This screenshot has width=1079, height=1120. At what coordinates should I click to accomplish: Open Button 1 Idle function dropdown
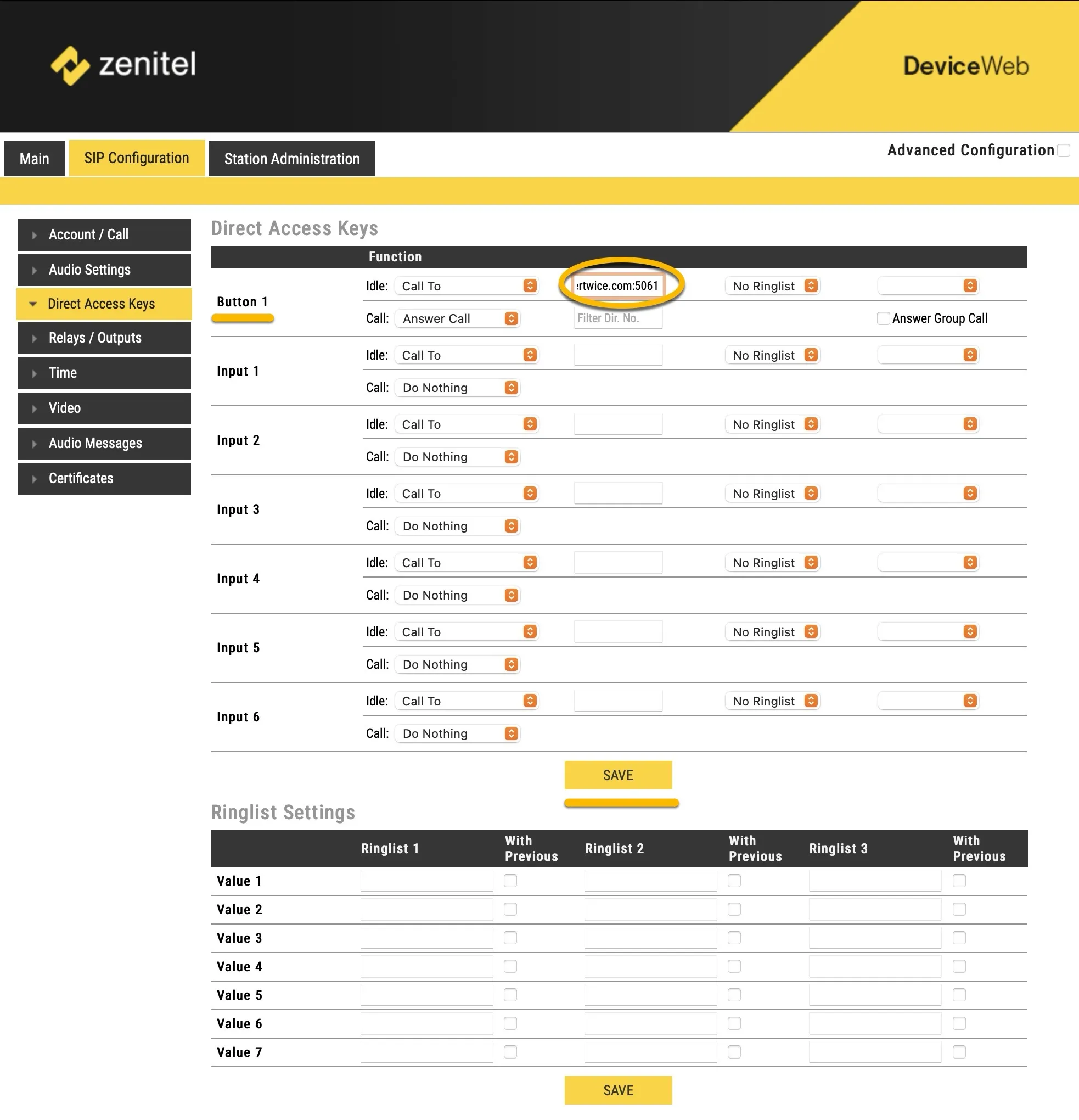coord(466,285)
